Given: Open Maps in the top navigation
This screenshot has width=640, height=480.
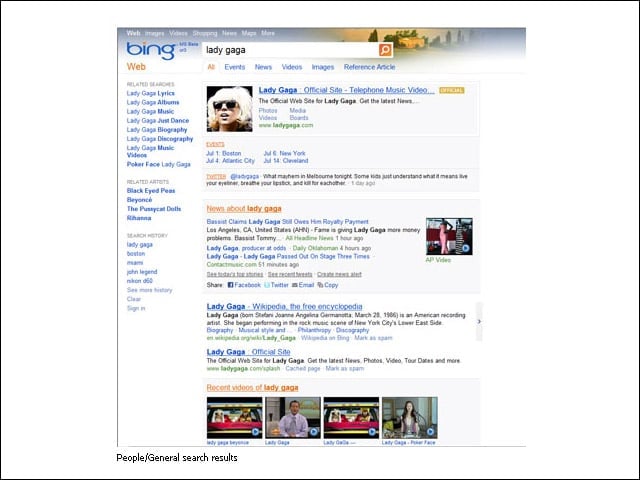Looking at the screenshot, I should pos(249,33).
